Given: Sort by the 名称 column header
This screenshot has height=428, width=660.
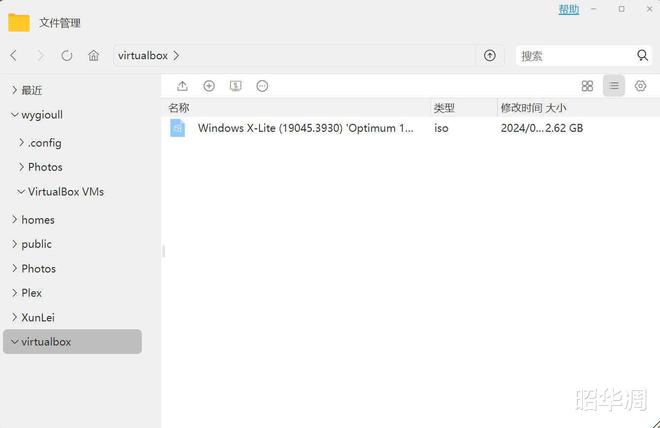Looking at the screenshot, I should [179, 108].
